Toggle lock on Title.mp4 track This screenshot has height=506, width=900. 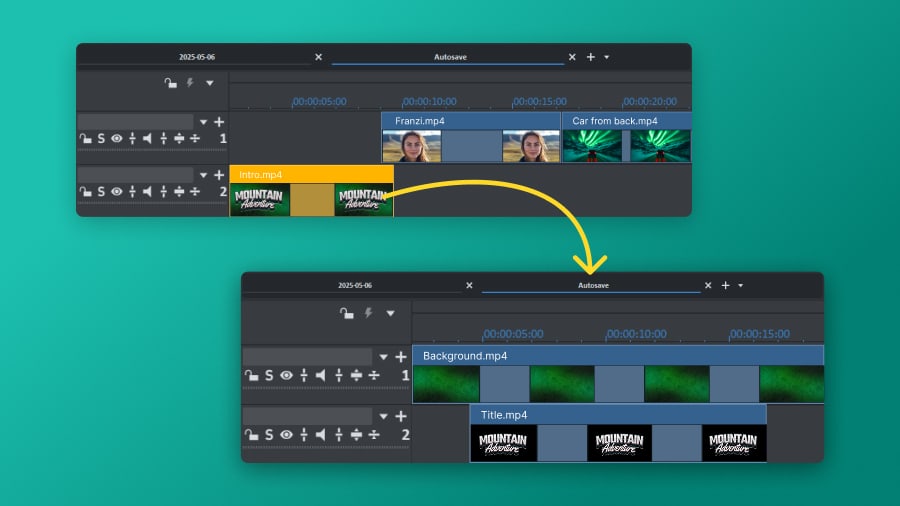tap(251, 435)
